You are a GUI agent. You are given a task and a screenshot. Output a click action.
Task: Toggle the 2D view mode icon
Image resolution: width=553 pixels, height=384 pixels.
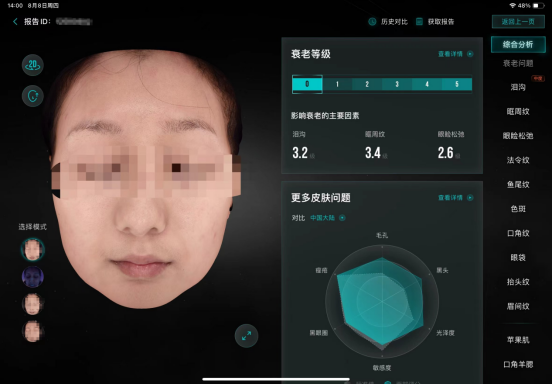(33, 65)
